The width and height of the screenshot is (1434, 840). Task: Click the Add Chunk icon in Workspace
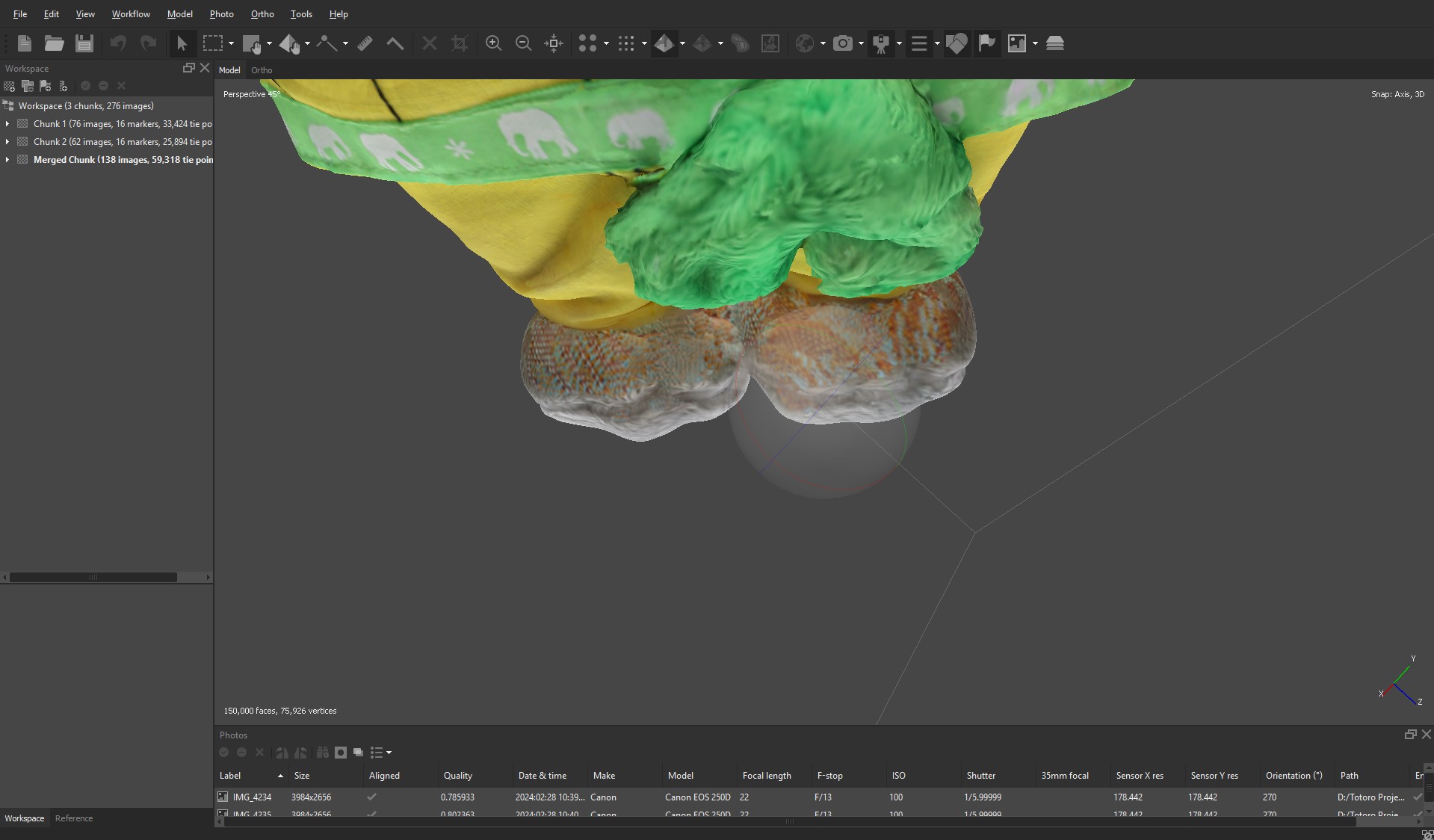pyautogui.click(x=10, y=86)
